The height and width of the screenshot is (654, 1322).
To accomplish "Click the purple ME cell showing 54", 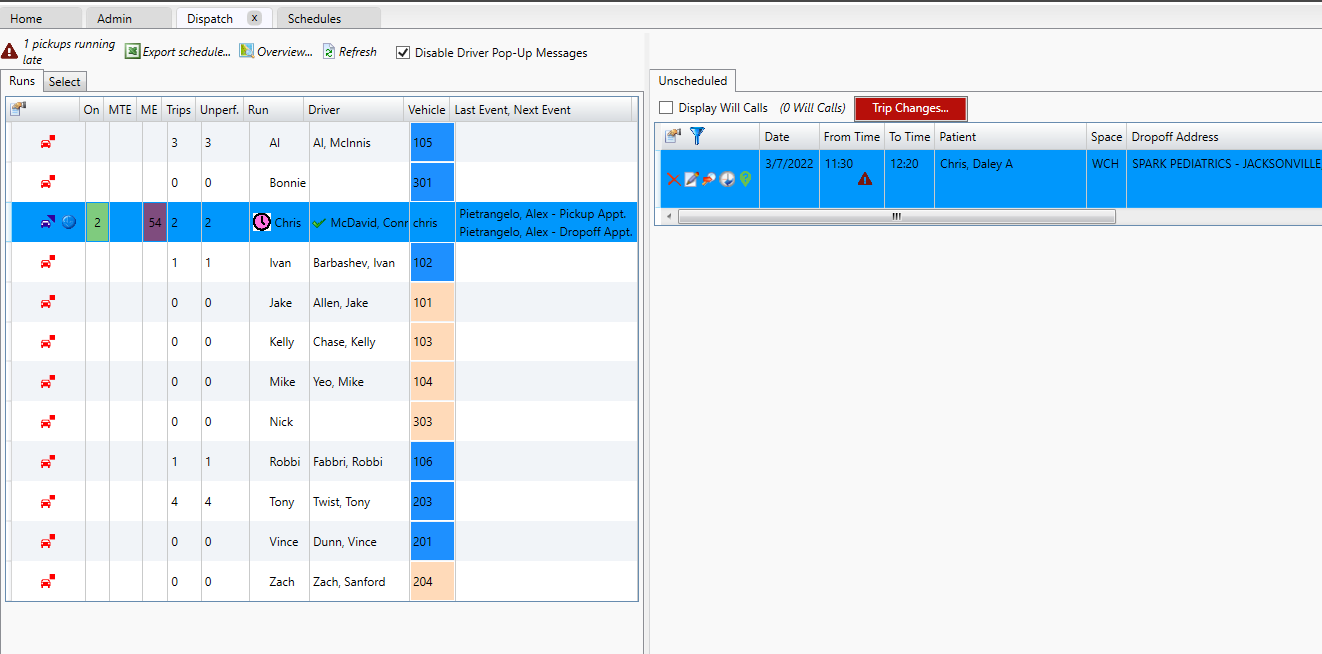I will click(x=154, y=222).
